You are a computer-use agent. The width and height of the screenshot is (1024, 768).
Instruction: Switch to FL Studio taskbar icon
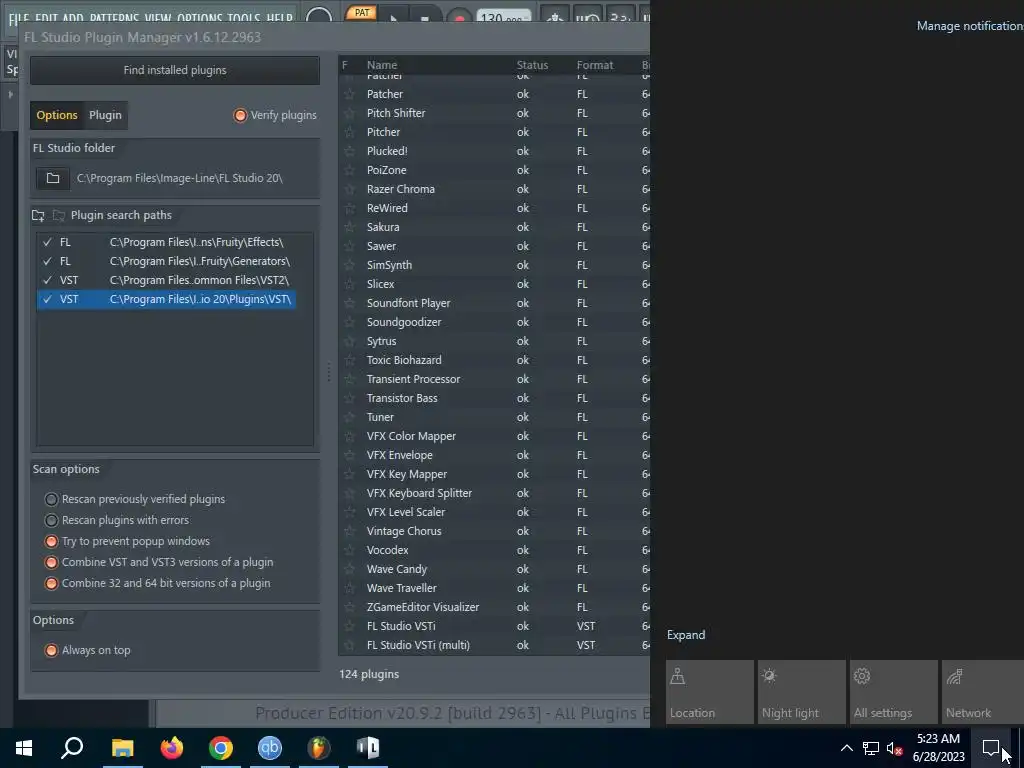(x=319, y=748)
